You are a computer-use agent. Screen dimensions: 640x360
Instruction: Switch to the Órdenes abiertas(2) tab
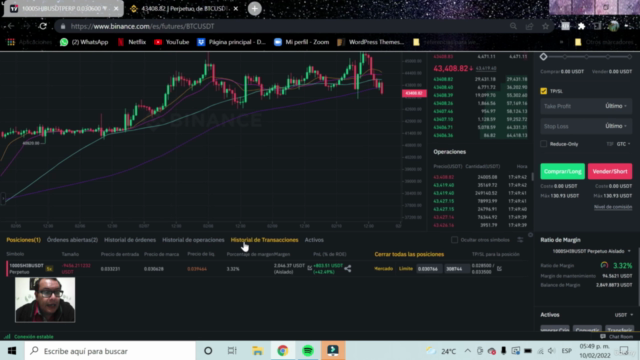(72, 240)
